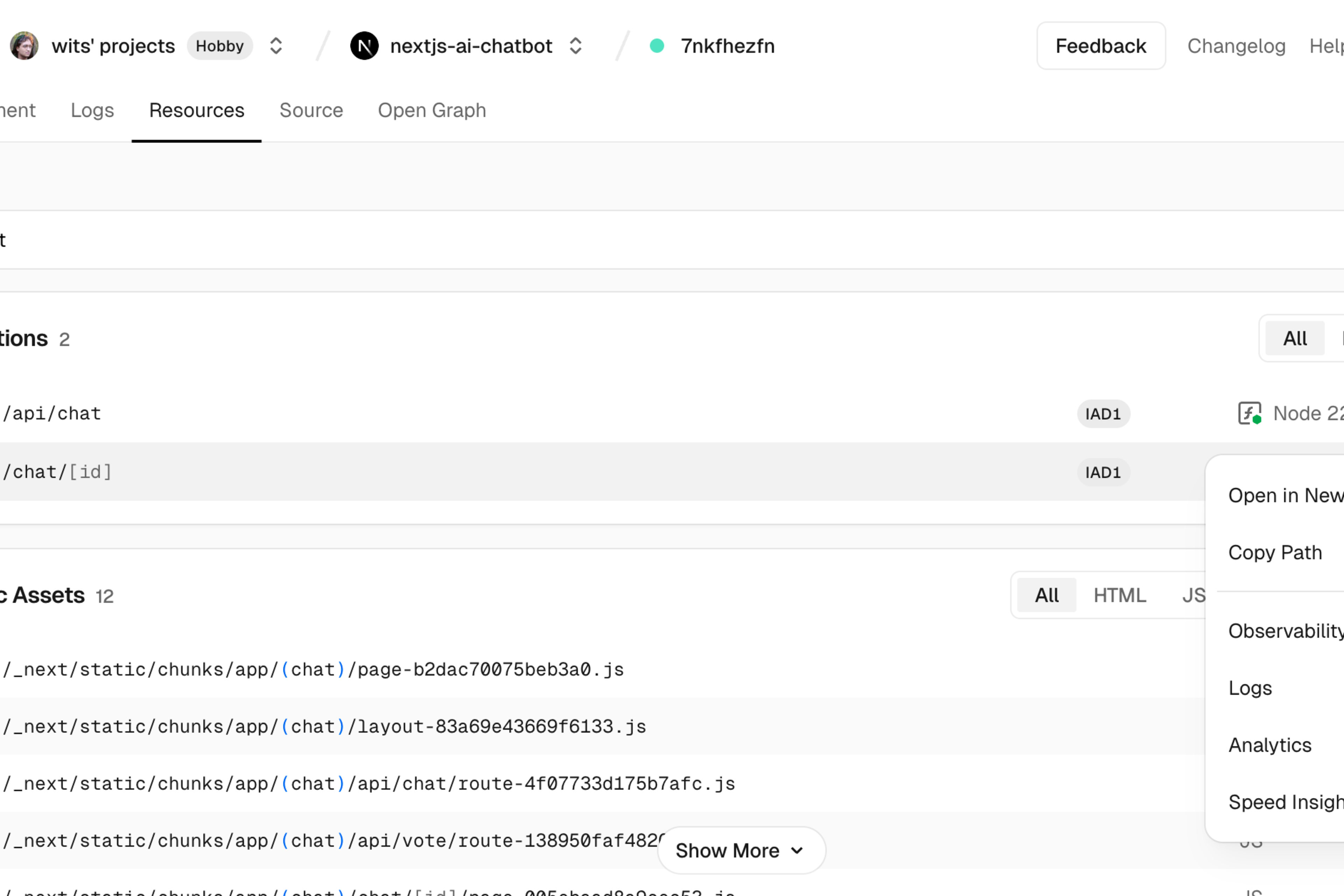Open the Changelog link
The width and height of the screenshot is (1344, 896).
(x=1236, y=46)
